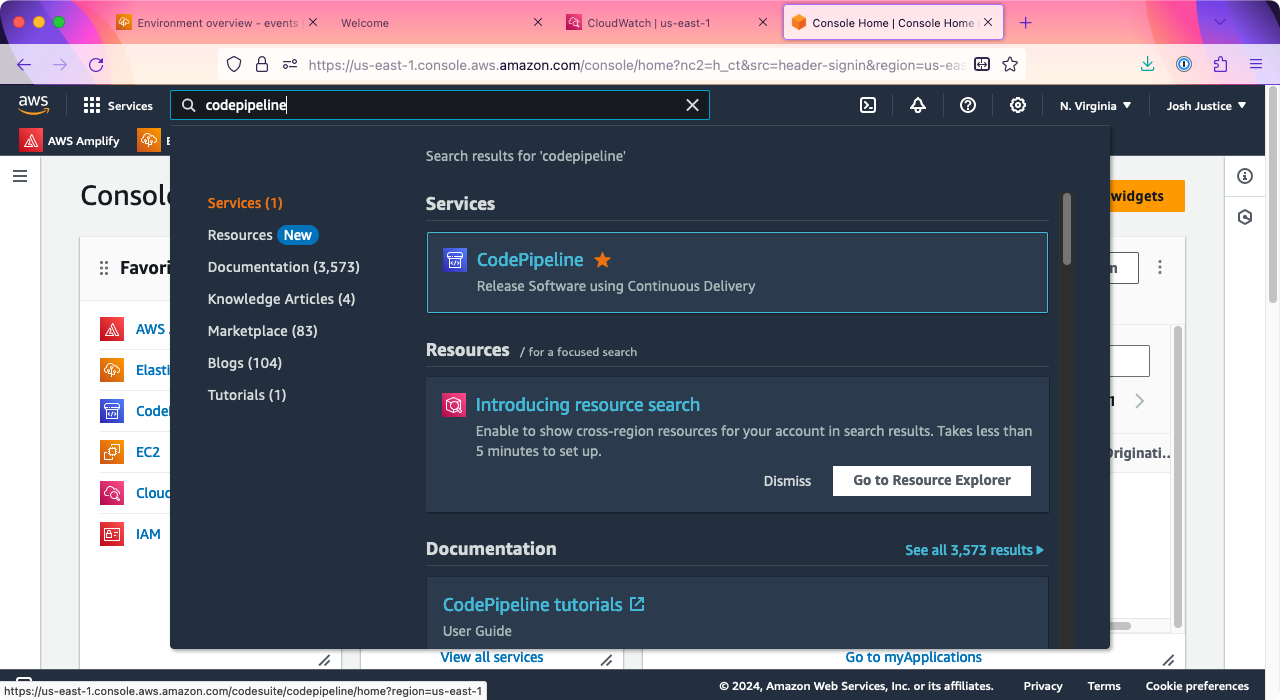The height and width of the screenshot is (700, 1280).
Task: Toggle the left navigation hamburger menu
Action: tap(20, 176)
